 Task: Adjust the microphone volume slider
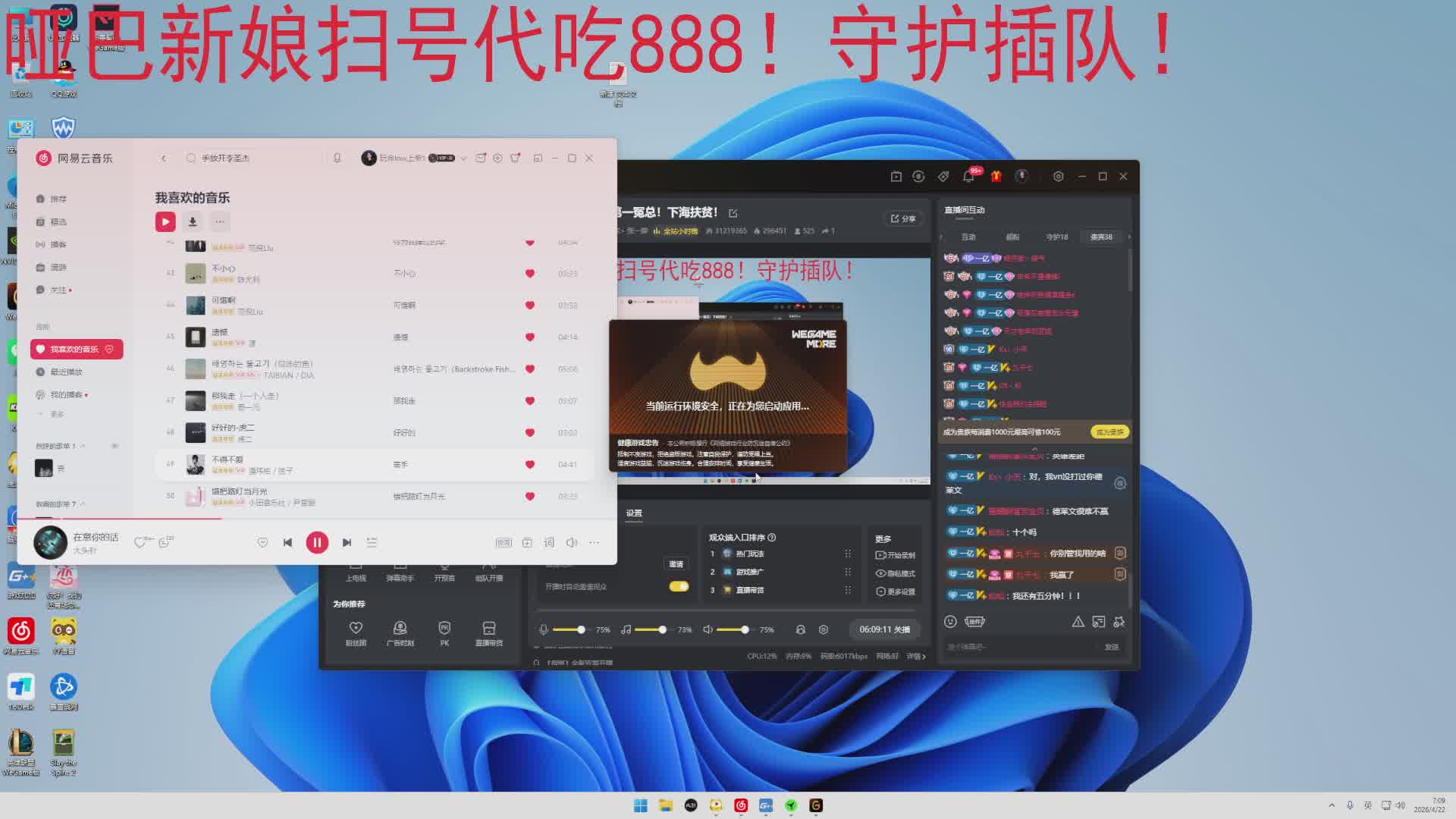(x=581, y=629)
